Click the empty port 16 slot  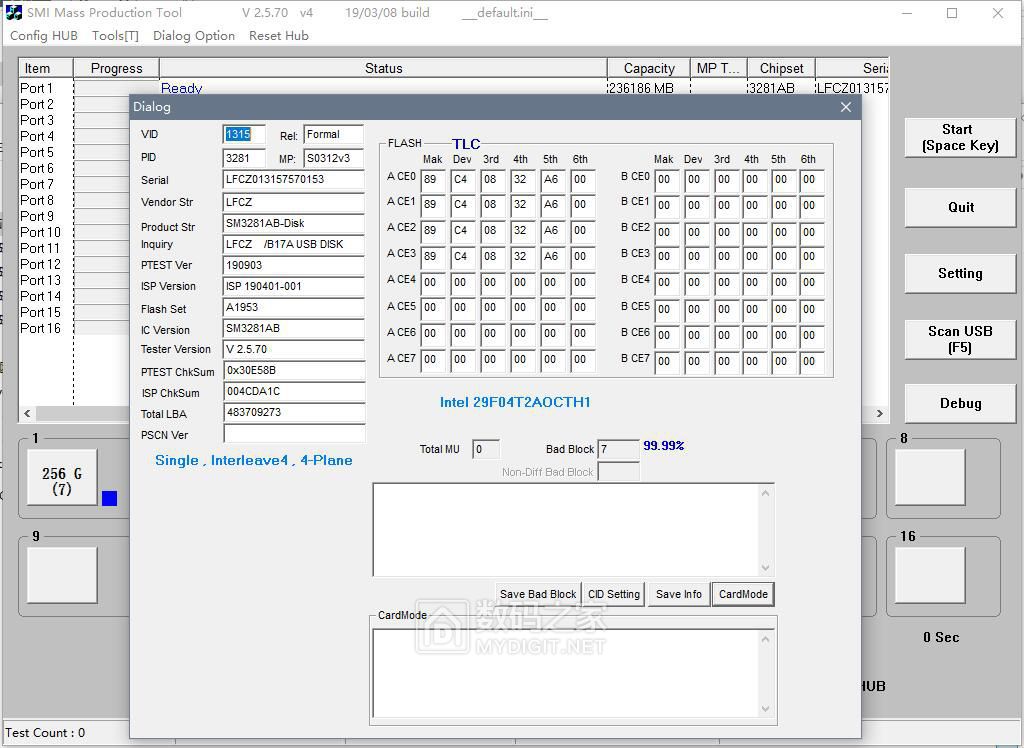pos(930,575)
